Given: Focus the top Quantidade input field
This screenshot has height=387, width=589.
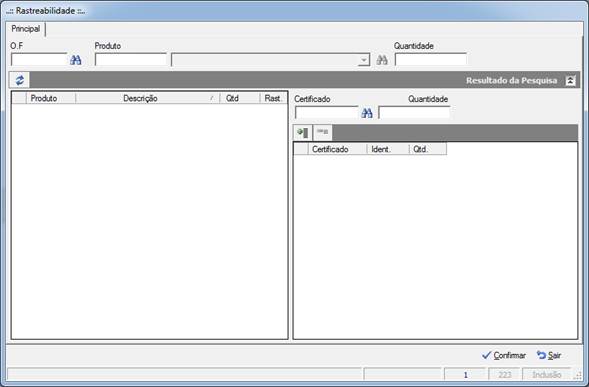Looking at the screenshot, I should click(431, 60).
